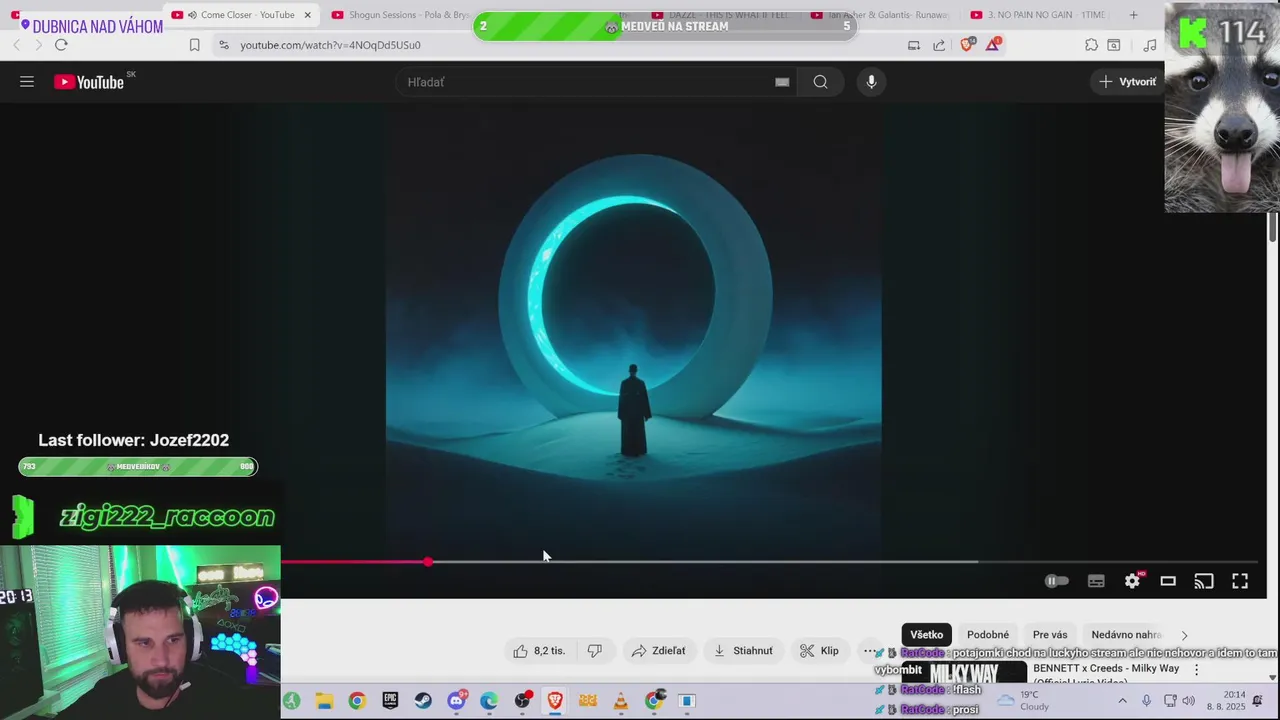Image resolution: width=1280 pixels, height=720 pixels.
Task: Enter fullscreen mode in the player
Action: pos(1240,581)
